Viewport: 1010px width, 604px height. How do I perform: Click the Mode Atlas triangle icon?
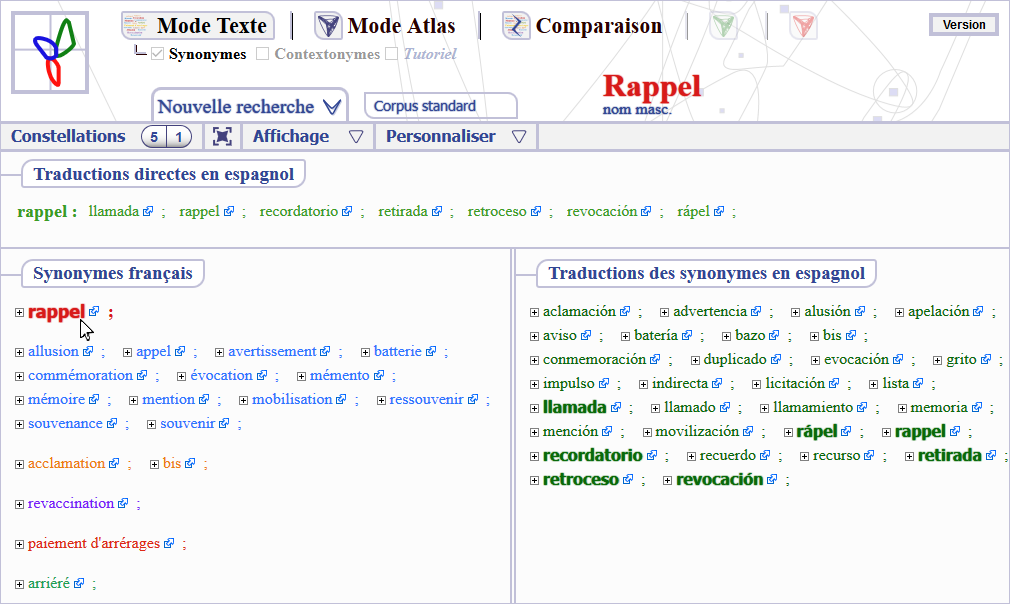click(x=328, y=26)
